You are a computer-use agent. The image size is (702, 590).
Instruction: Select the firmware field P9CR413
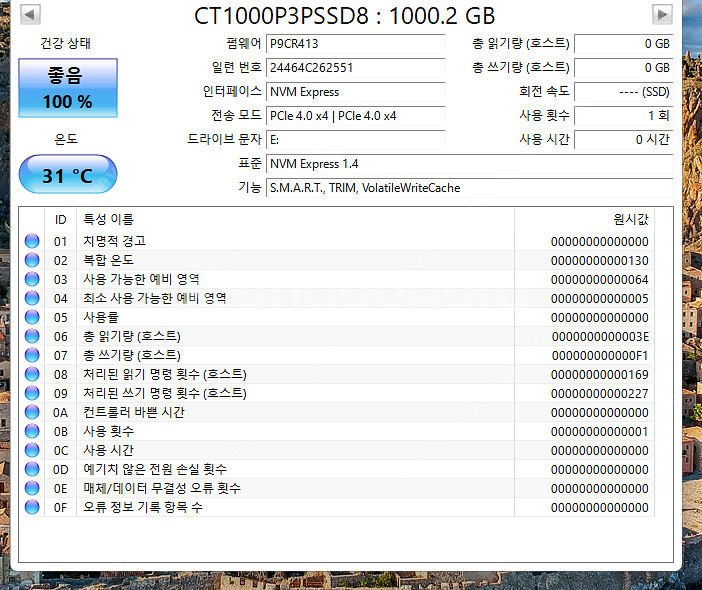point(356,44)
